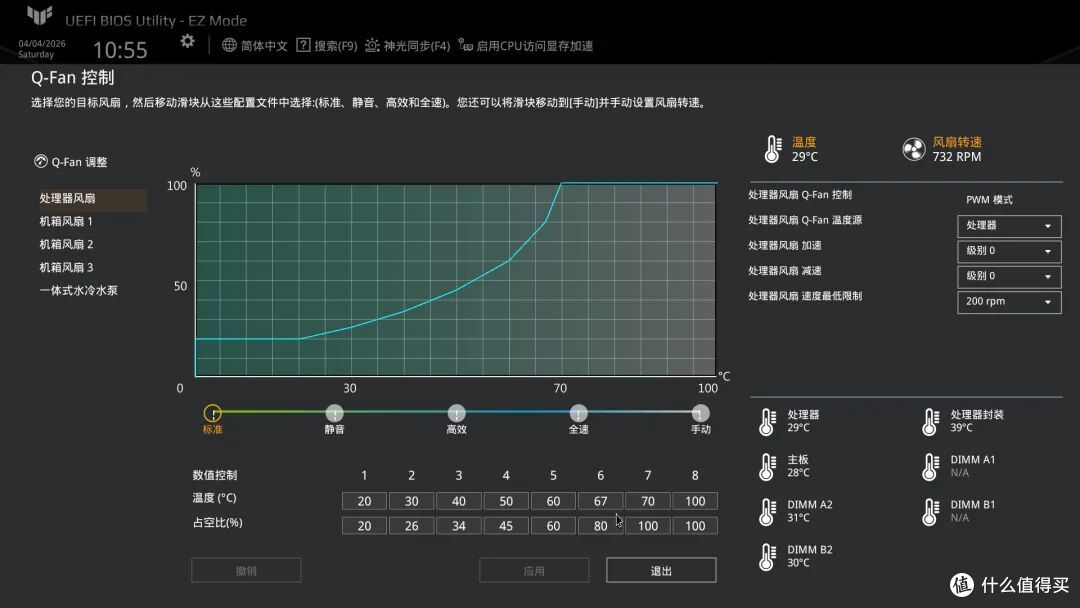The image size is (1080, 608).
Task: Click the globe language icon
Action: [x=229, y=45]
